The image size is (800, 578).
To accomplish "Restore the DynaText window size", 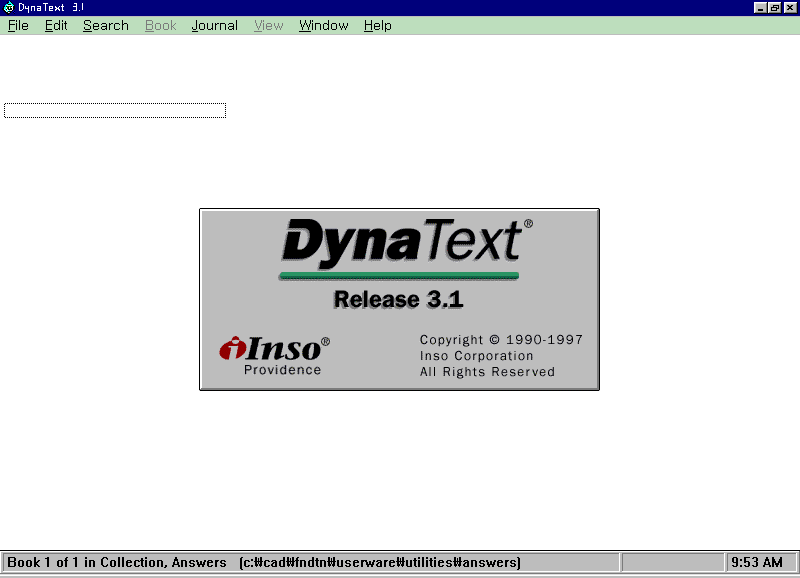I will 774,8.
